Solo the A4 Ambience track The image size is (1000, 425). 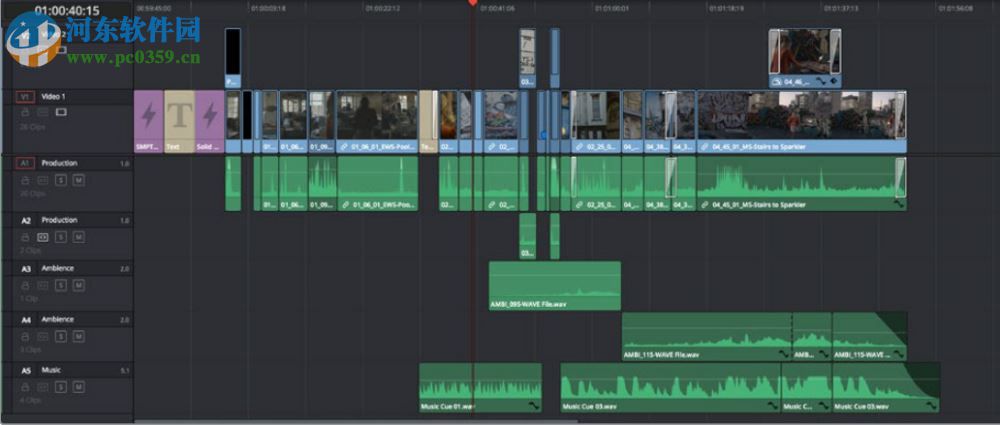[61, 336]
